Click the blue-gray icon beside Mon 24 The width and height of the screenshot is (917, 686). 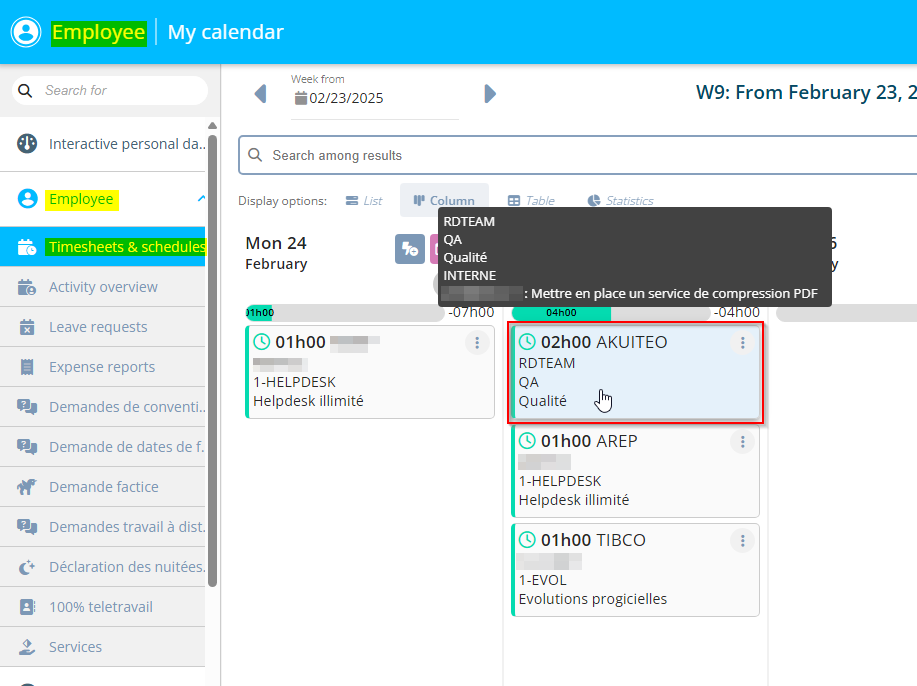[x=409, y=250]
